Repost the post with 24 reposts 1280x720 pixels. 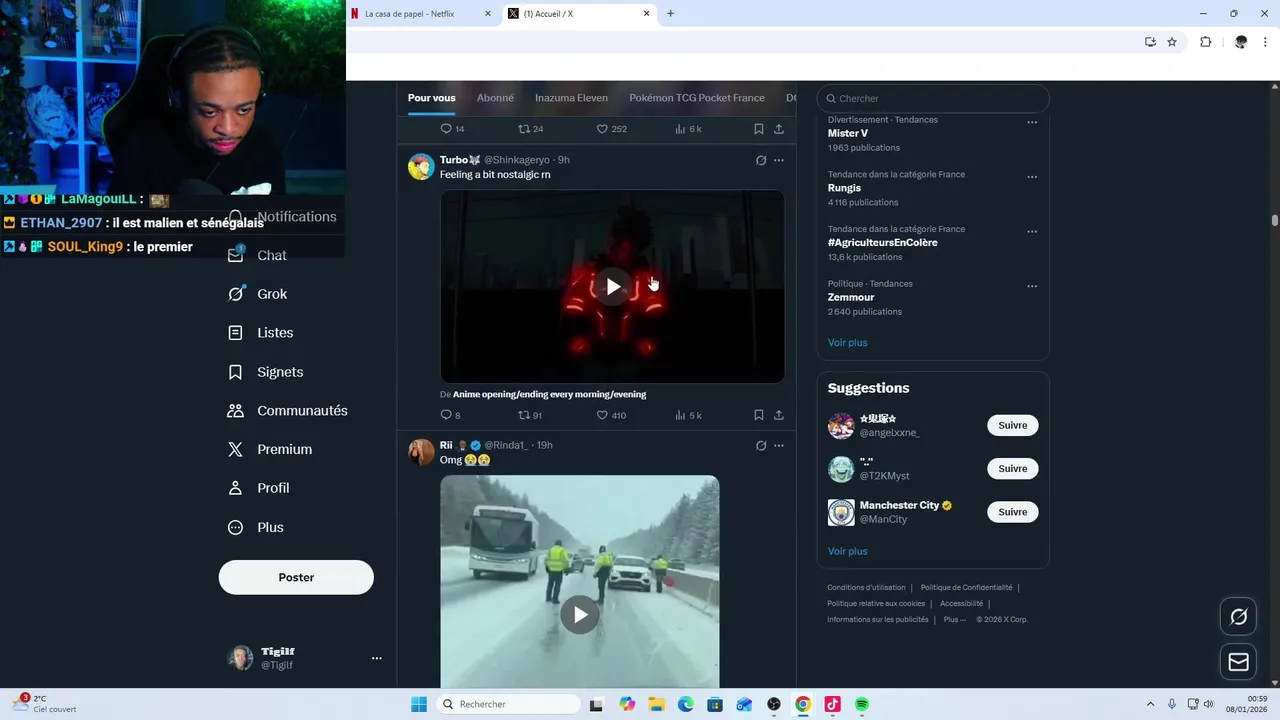point(530,129)
